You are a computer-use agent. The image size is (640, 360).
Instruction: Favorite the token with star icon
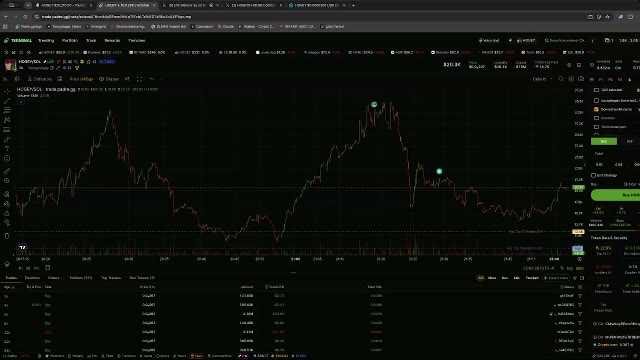[89, 62]
